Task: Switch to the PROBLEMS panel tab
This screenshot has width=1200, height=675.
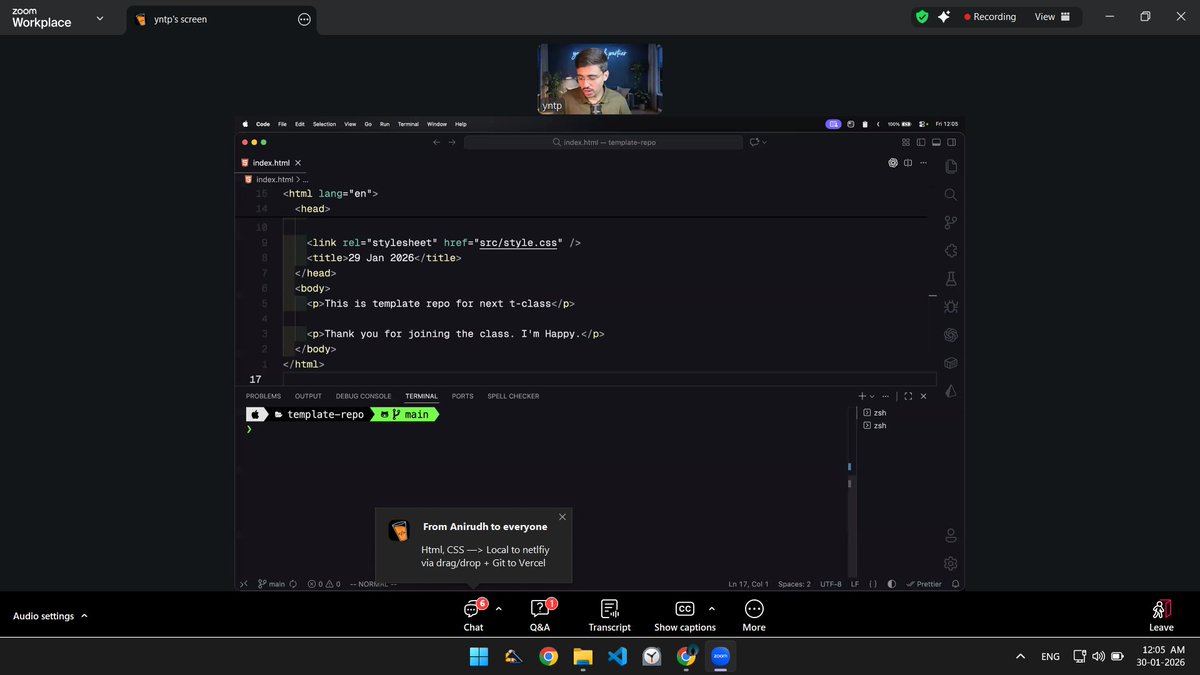Action: (x=263, y=396)
